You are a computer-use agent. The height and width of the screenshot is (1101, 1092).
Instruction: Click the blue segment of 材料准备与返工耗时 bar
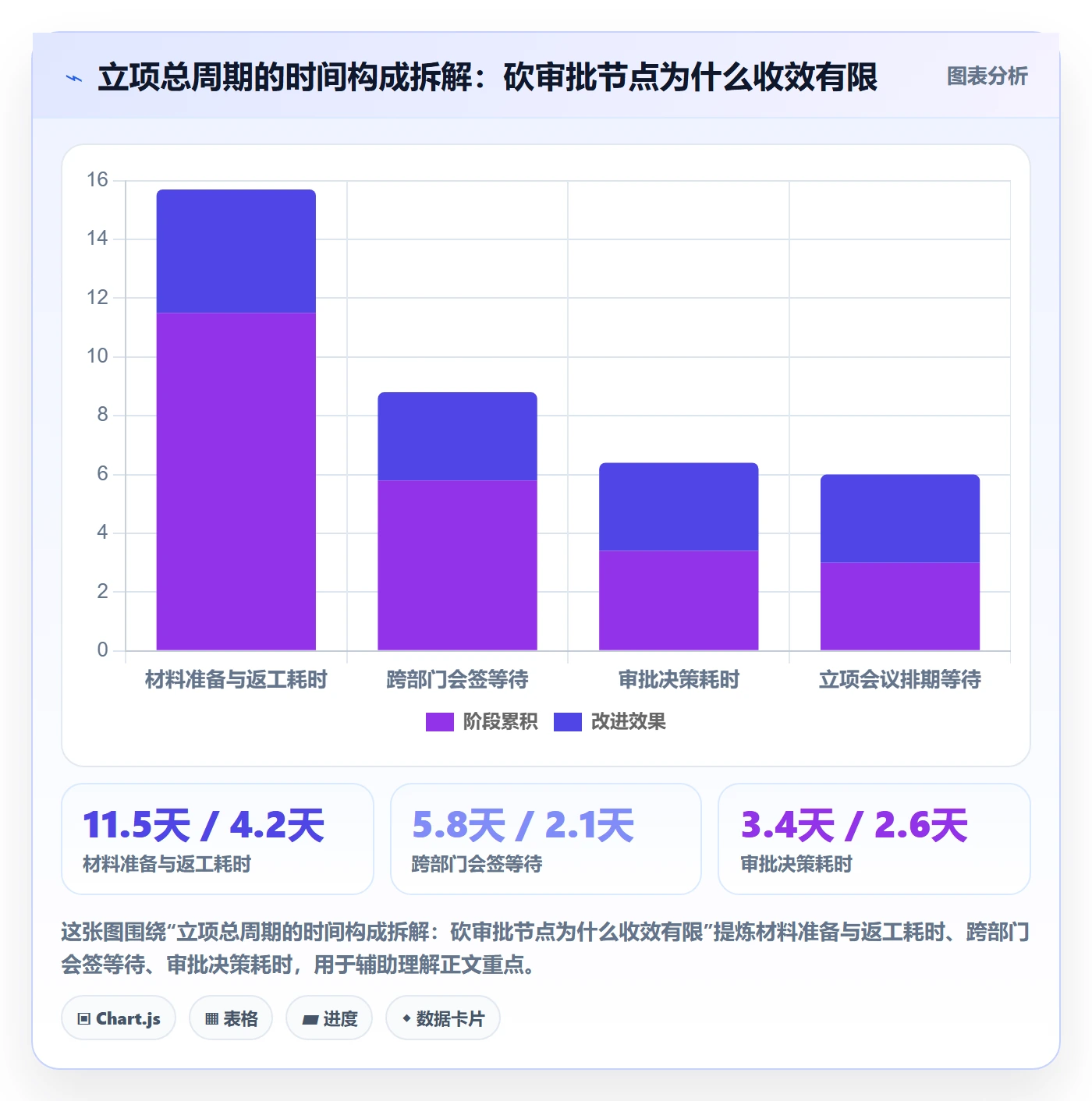pos(236,251)
